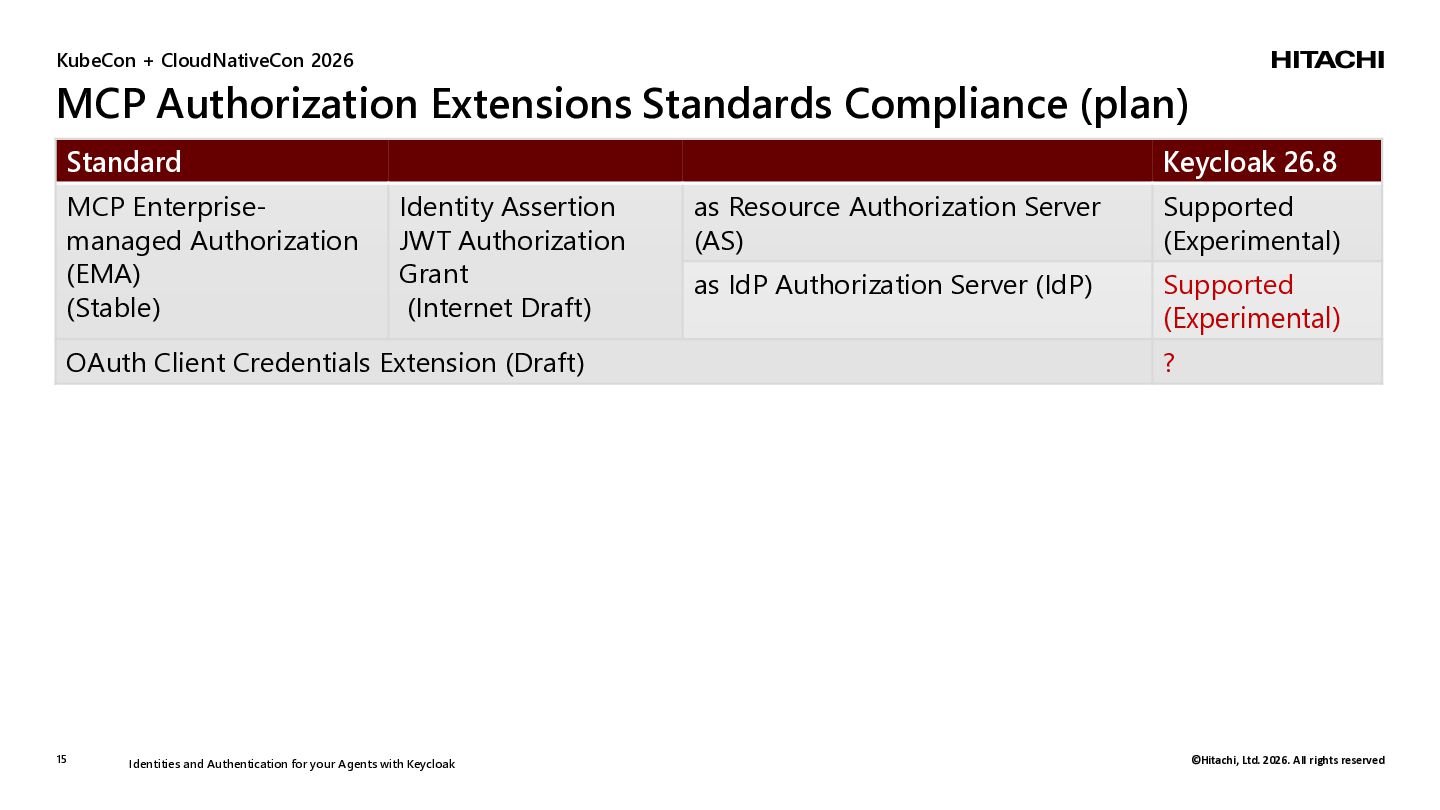Click the "as Resource Authorization Server (AS)" cell

(x=917, y=223)
